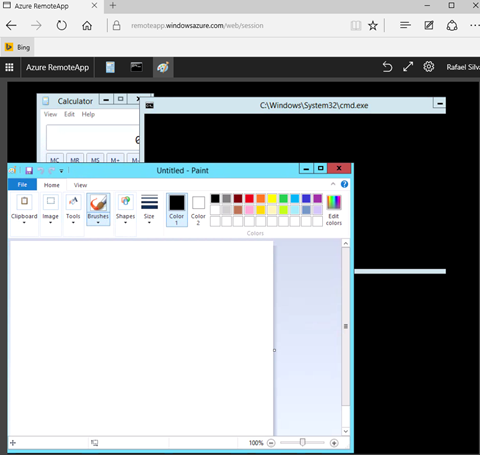480x455 pixels.
Task: Expand the Tools group dropdown
Action: (x=73, y=209)
